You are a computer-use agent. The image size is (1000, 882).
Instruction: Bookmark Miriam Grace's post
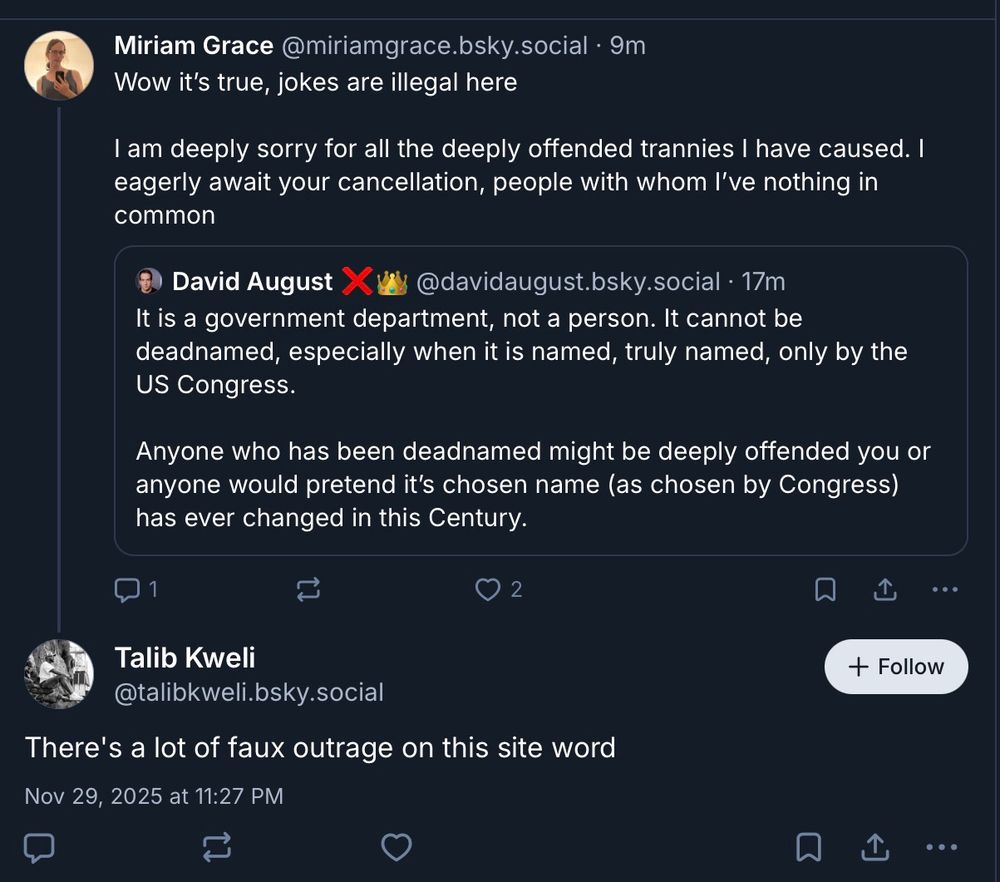coord(825,590)
